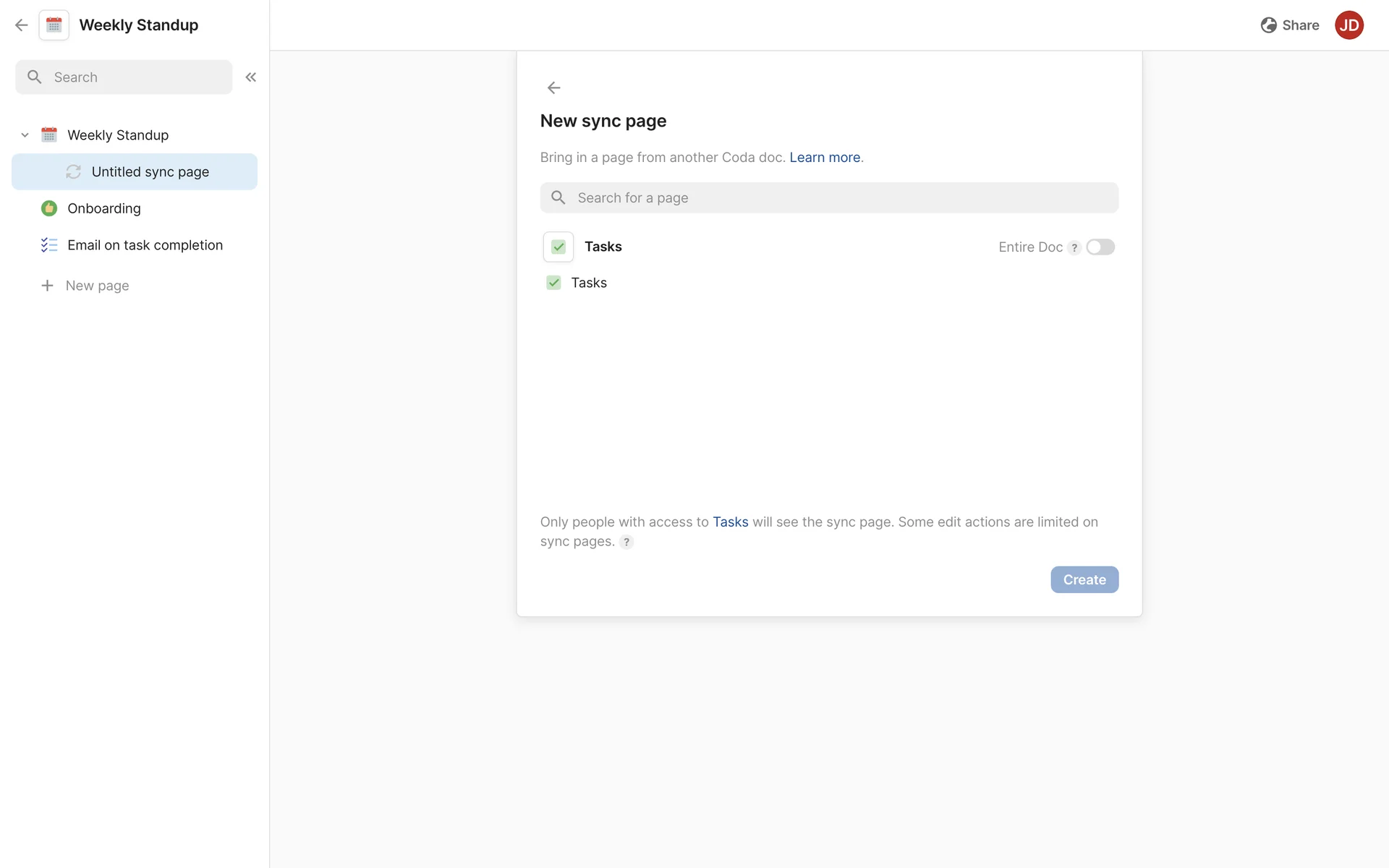Click the plus icon beside New page

pos(47,286)
